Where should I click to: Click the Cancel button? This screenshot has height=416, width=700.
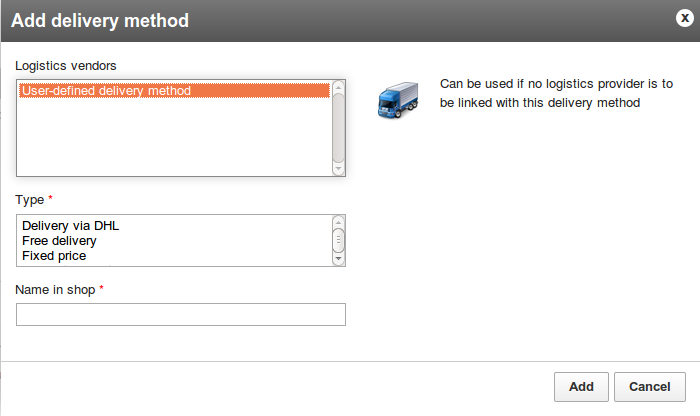point(650,387)
